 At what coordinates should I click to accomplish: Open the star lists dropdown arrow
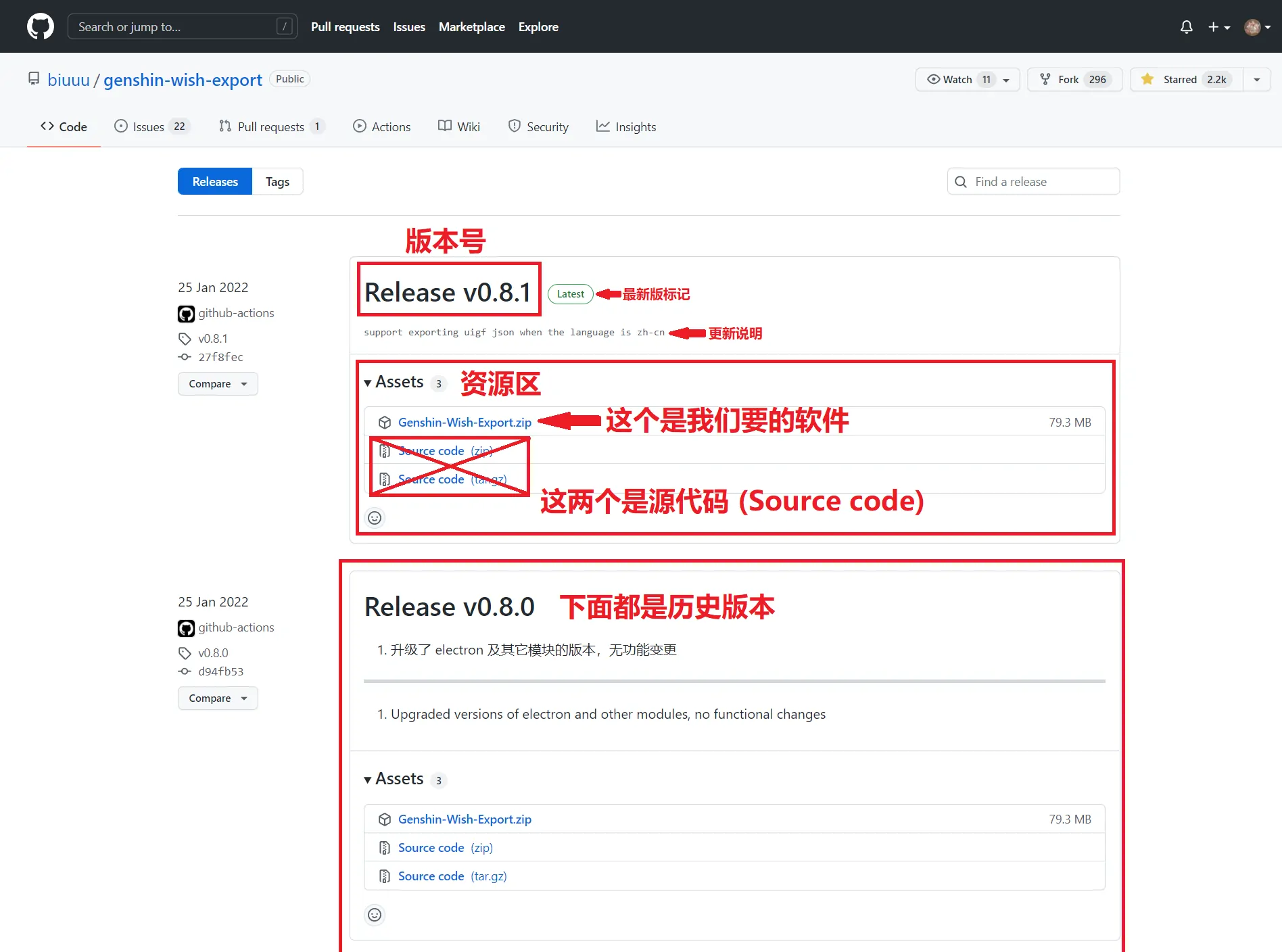click(1257, 80)
